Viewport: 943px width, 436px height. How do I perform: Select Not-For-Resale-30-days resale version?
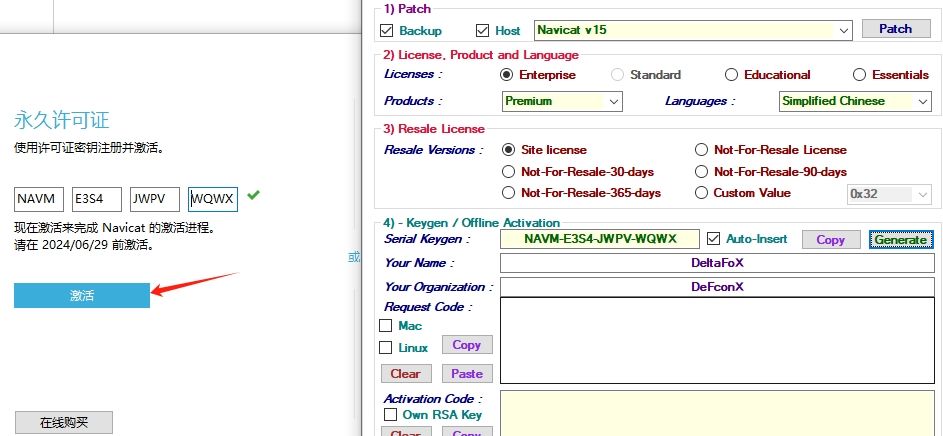509,171
